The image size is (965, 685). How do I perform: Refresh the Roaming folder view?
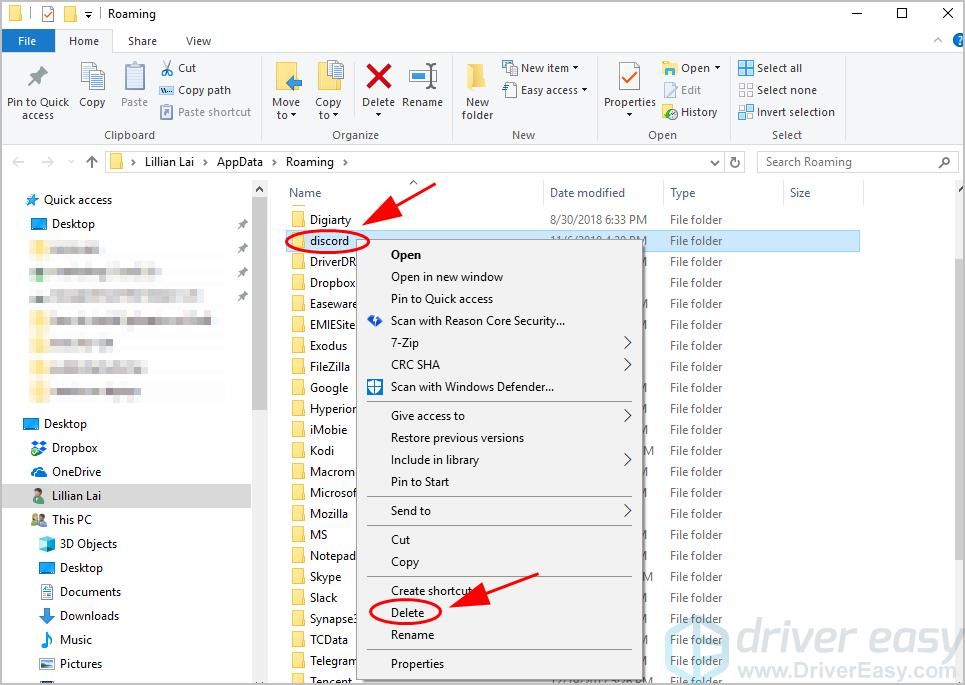pyautogui.click(x=736, y=162)
